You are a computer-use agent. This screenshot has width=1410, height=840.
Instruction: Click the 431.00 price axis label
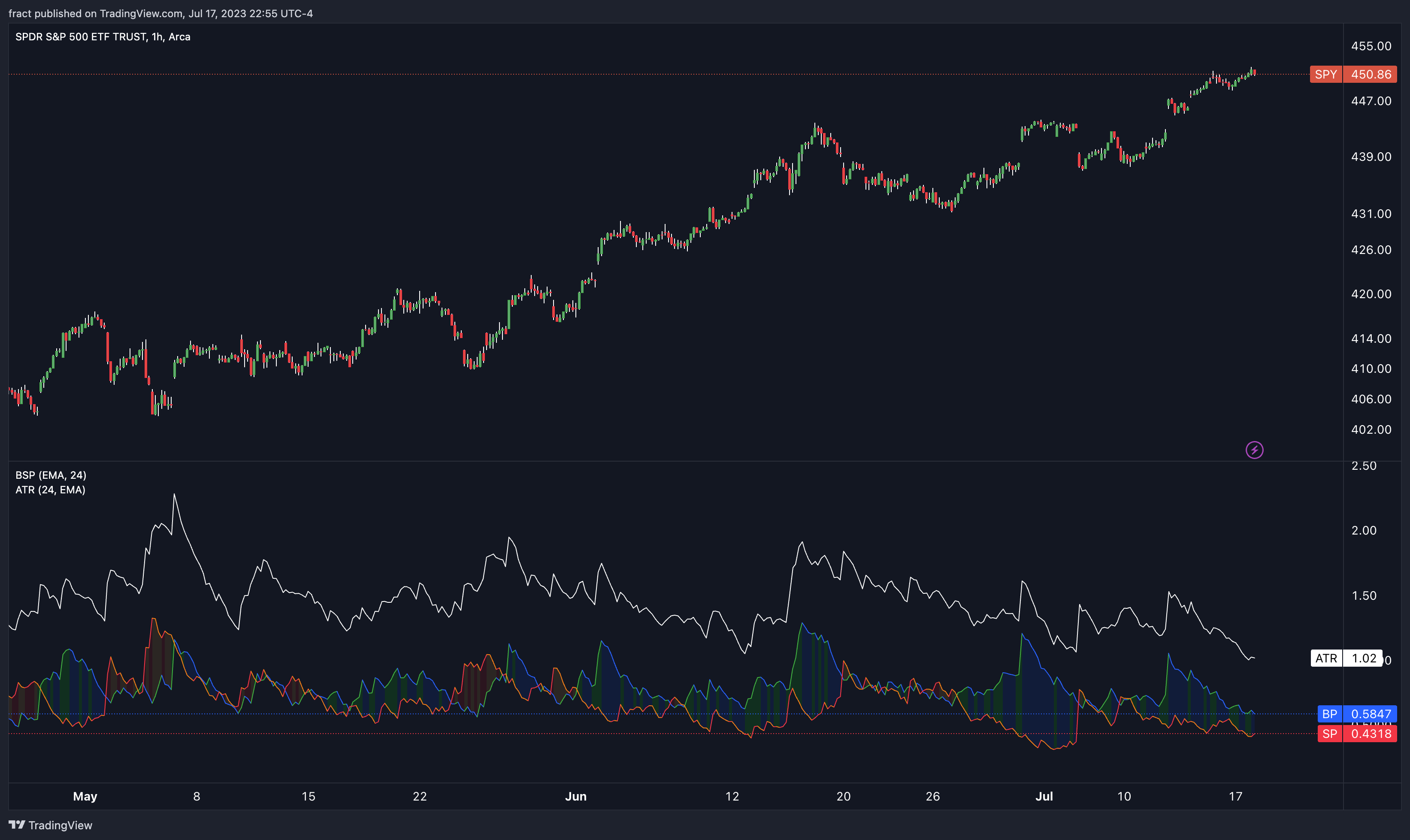point(1371,213)
